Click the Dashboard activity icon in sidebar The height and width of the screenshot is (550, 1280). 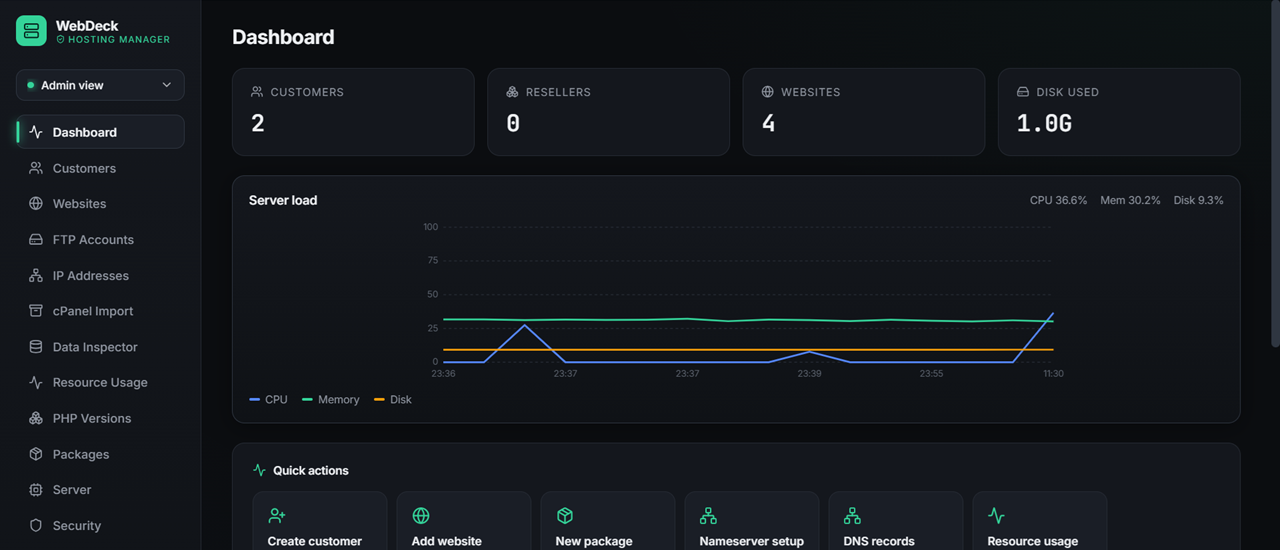pos(36,132)
